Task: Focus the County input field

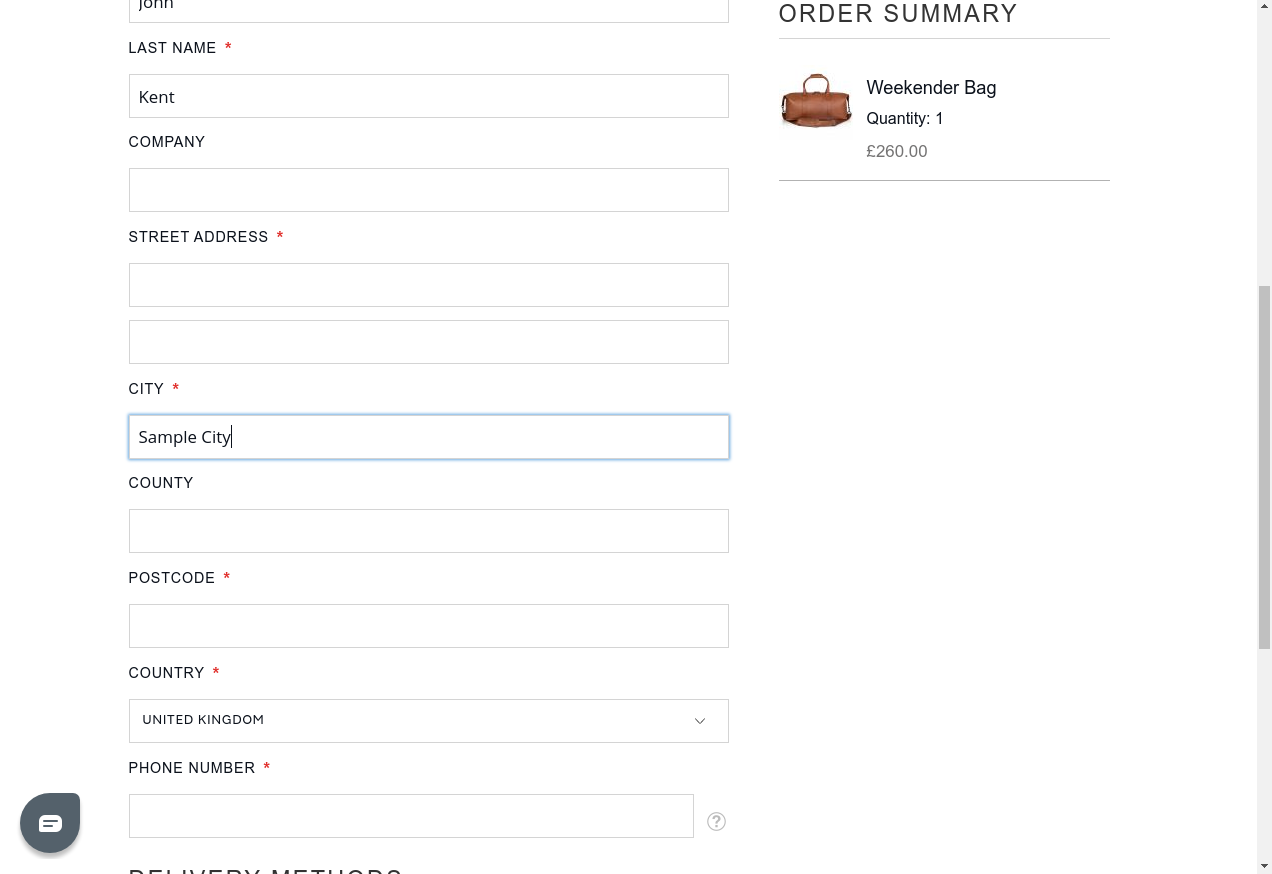Action: point(428,531)
